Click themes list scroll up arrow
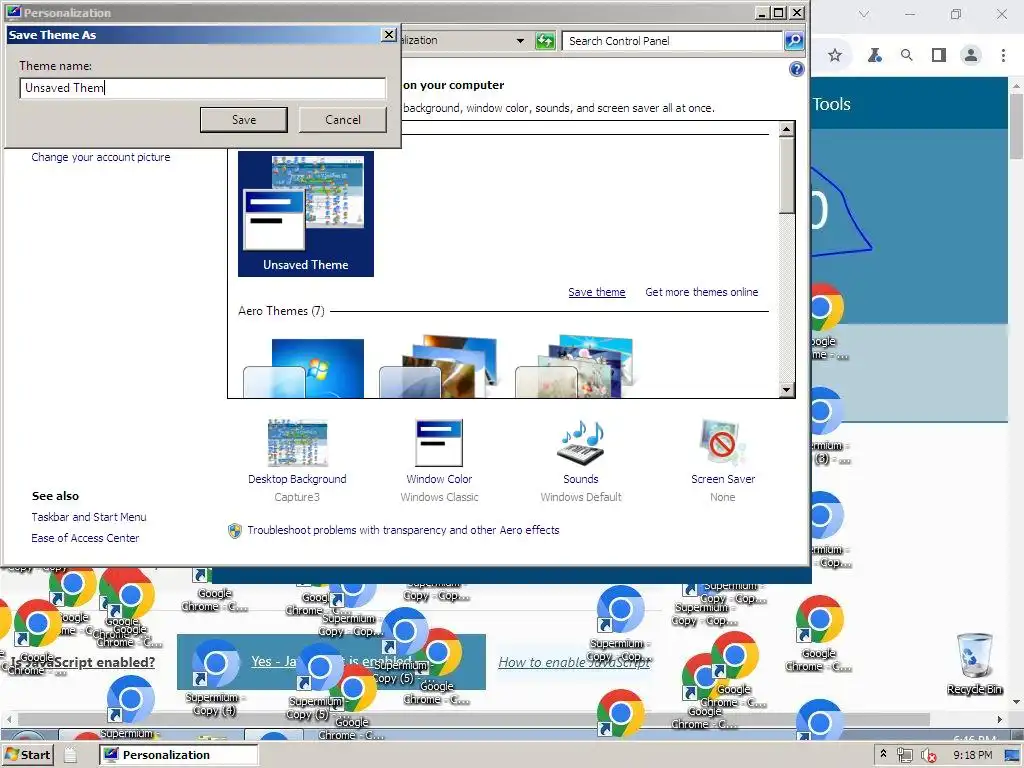The width and height of the screenshot is (1024, 768). (x=786, y=129)
